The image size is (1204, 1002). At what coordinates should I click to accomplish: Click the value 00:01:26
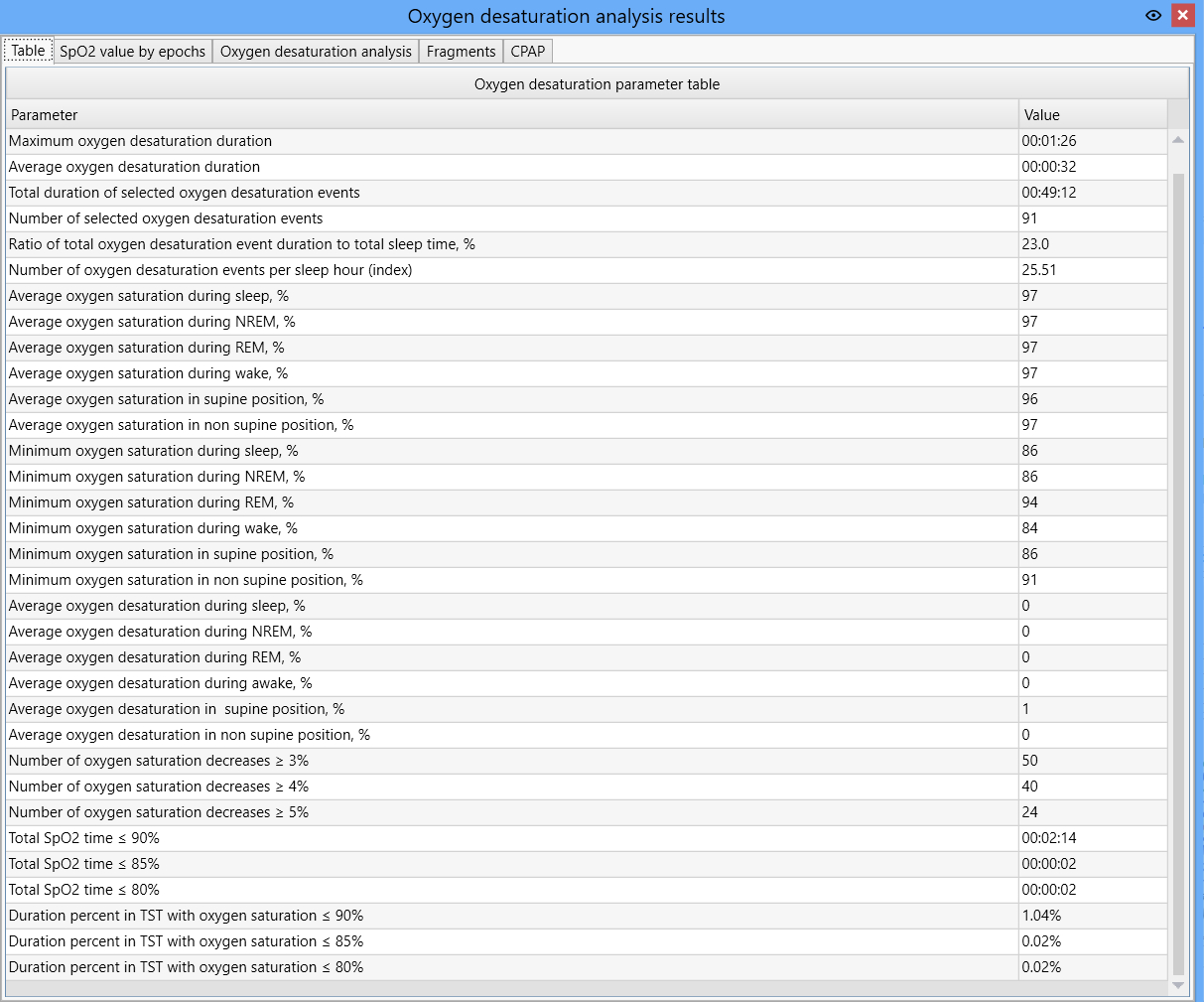point(1049,141)
